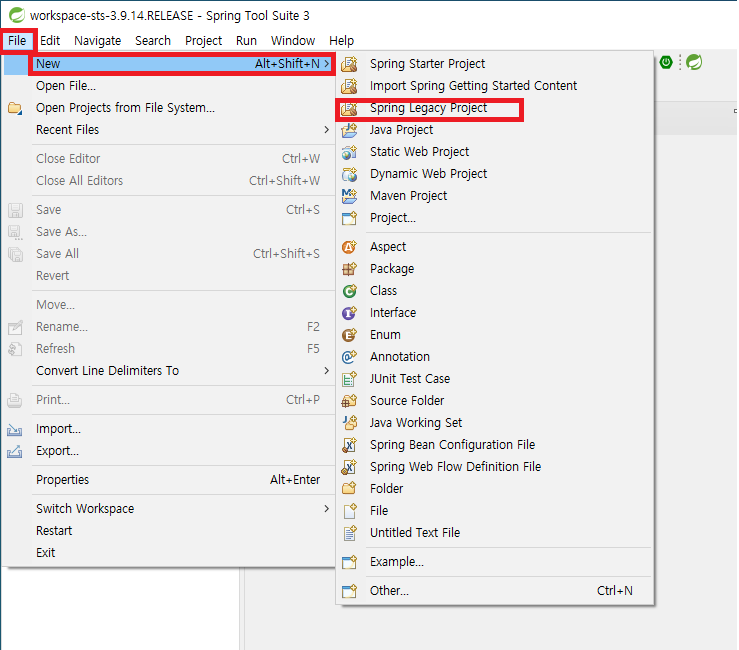The image size is (739, 650).
Task: Click the Package icon
Action: [349, 269]
